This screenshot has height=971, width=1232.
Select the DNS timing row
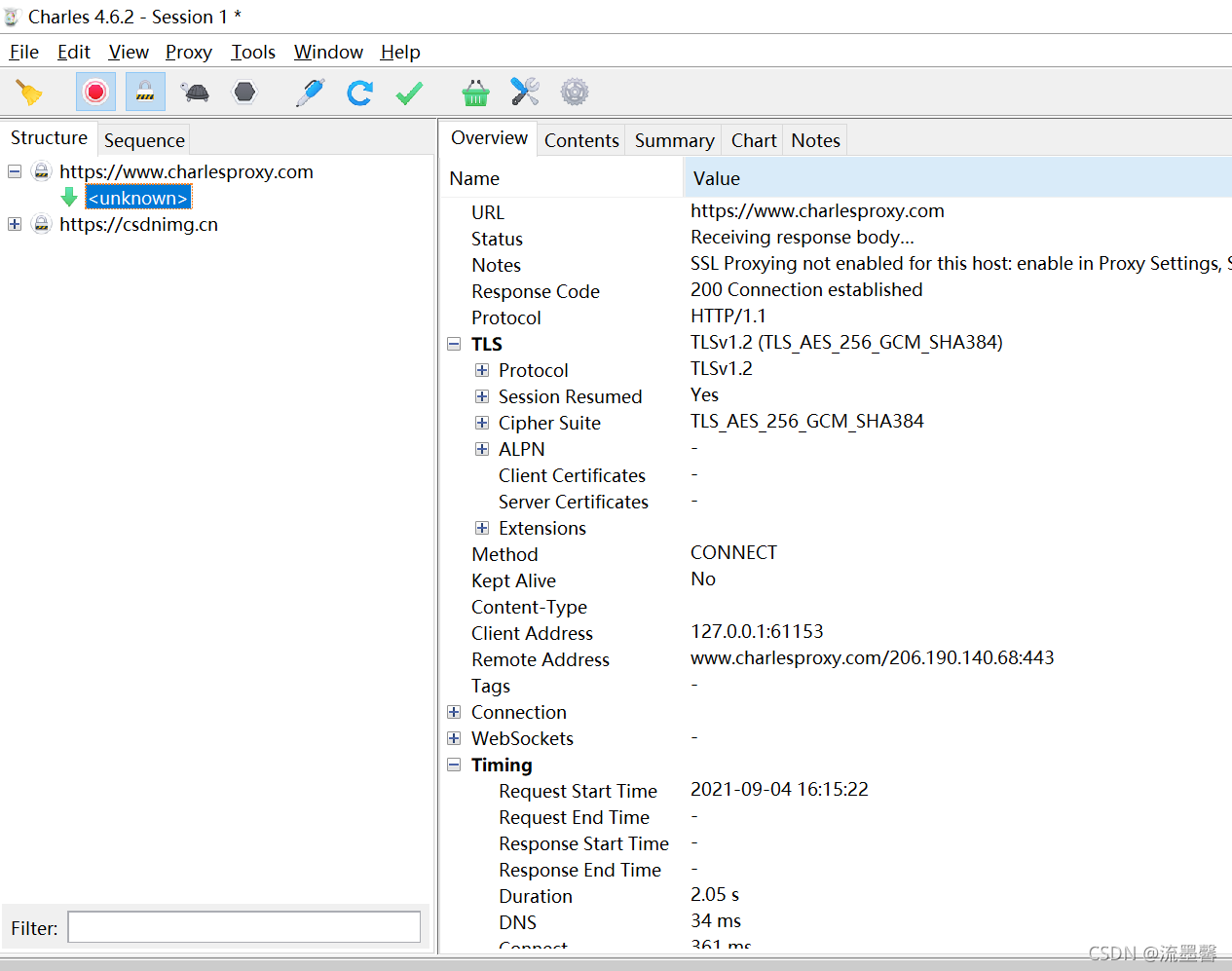pyautogui.click(x=837, y=922)
